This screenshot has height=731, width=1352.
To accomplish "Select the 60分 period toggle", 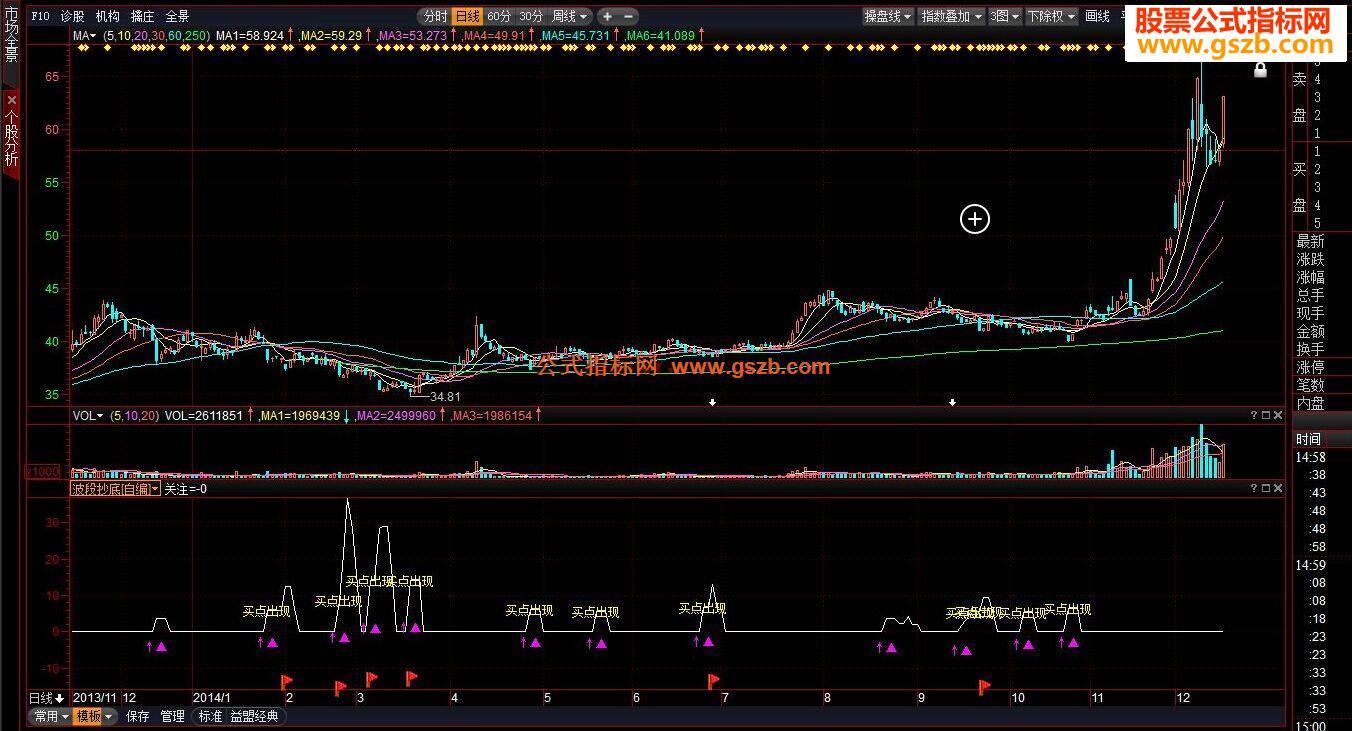I will [499, 16].
